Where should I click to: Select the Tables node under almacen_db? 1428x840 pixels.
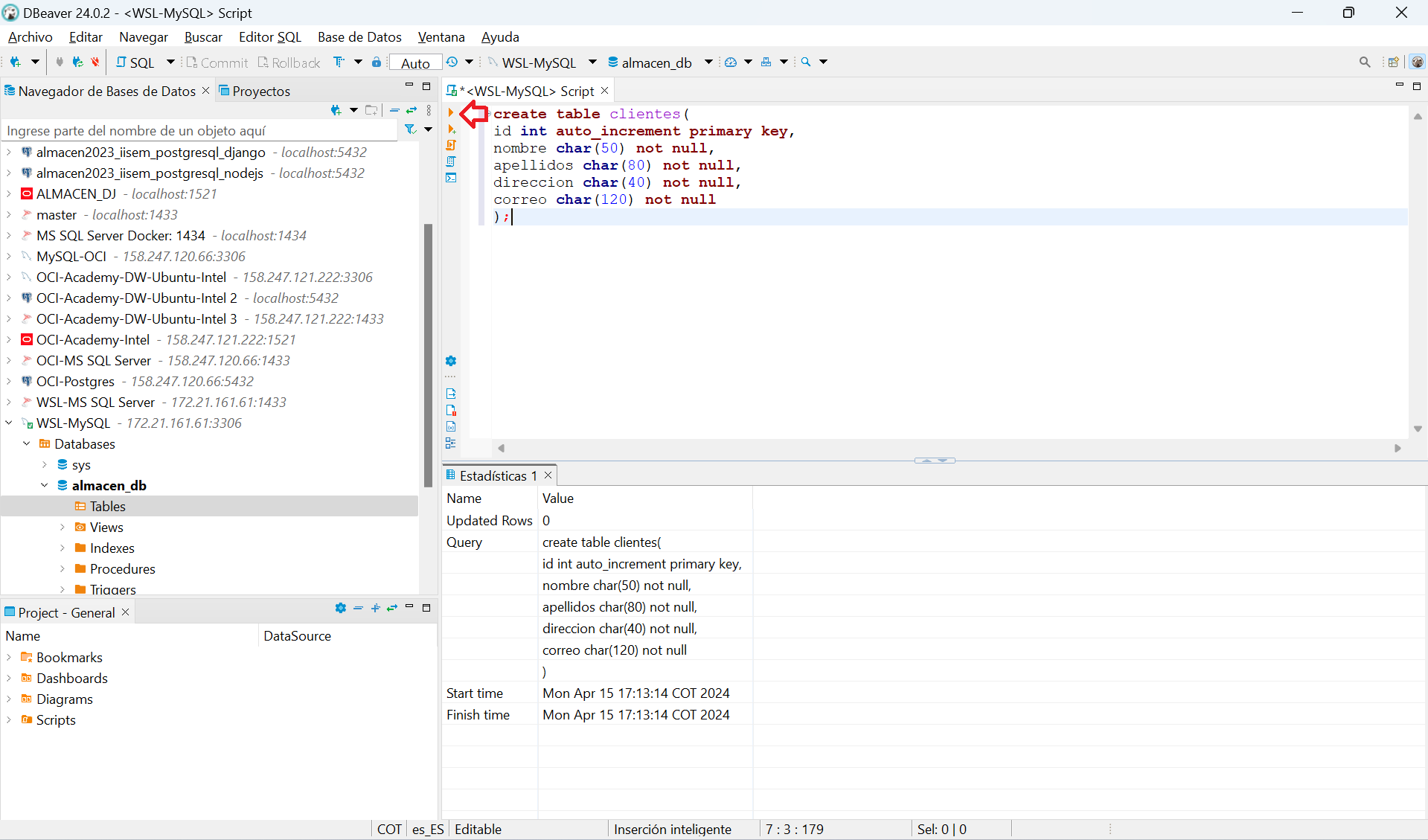tap(108, 506)
